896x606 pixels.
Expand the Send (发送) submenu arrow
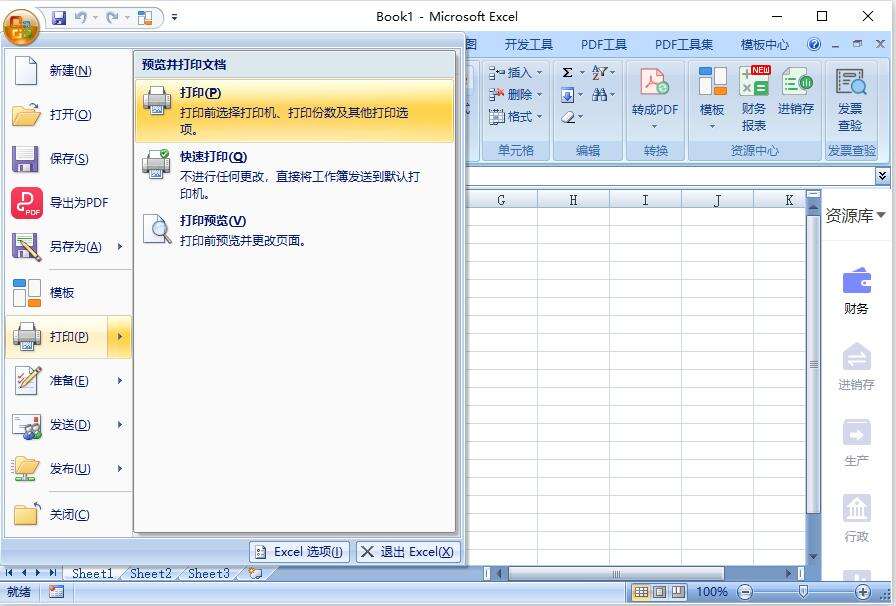point(120,425)
